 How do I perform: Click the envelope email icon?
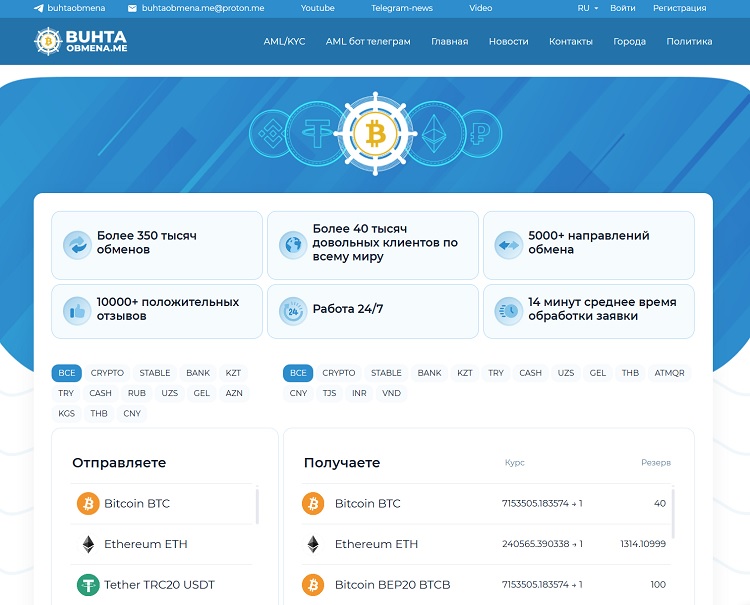click(x=132, y=8)
